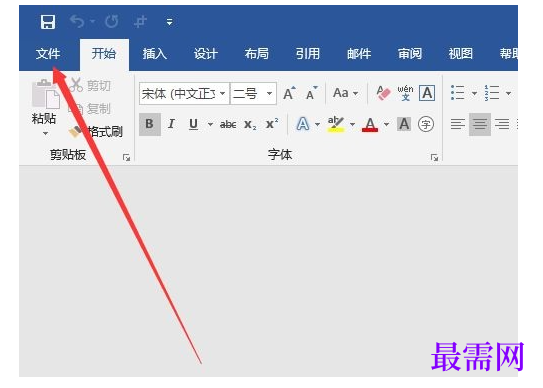Switch to the 审阅 (Review) ribbon tab
The height and width of the screenshot is (388, 543).
coord(410,54)
